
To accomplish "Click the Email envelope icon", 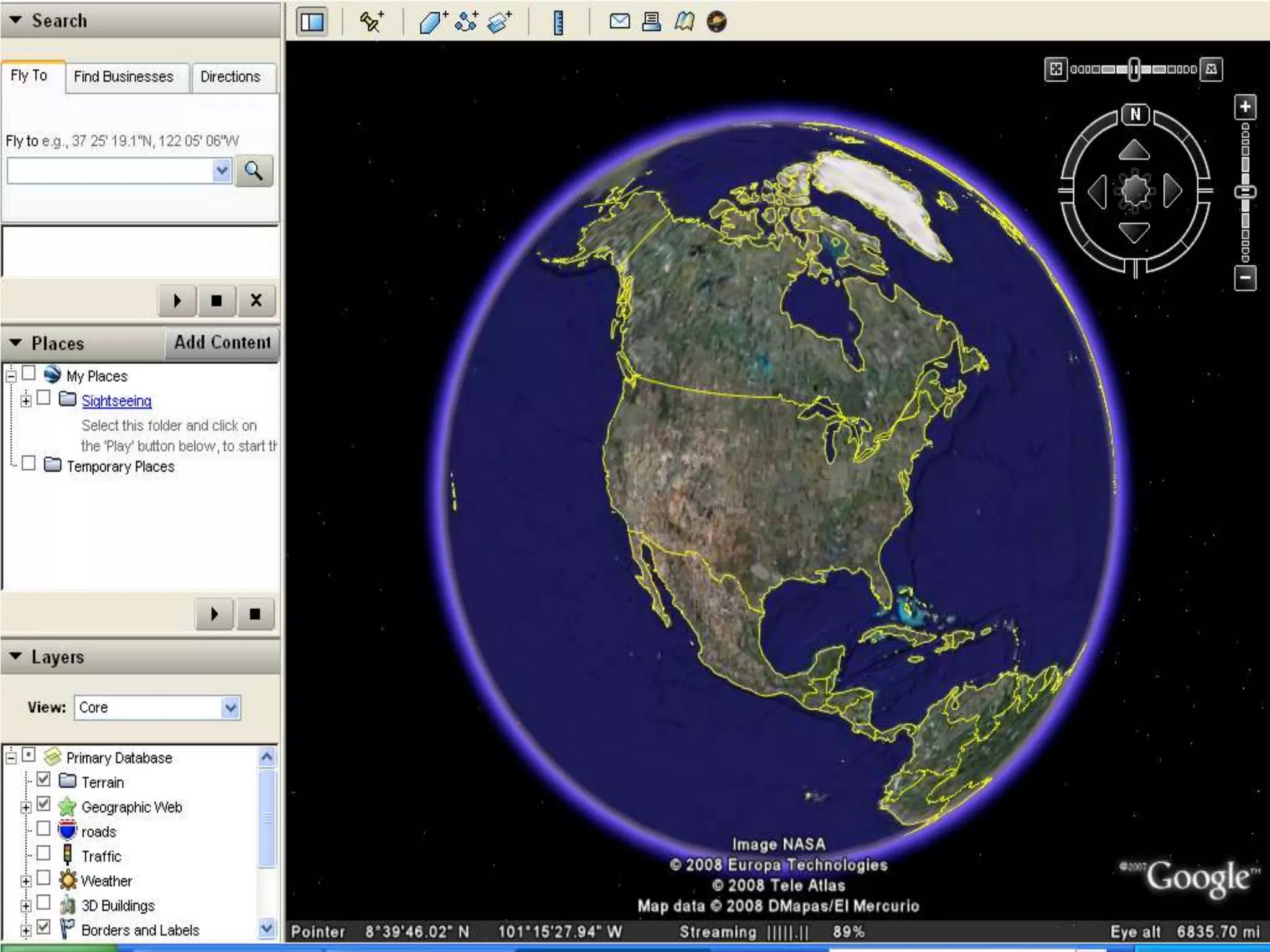I will [619, 22].
